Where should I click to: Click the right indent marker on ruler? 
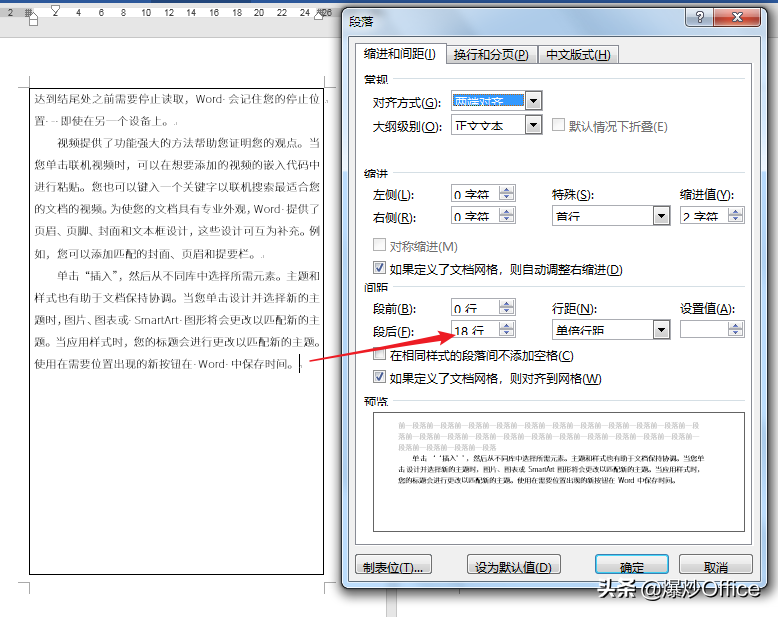[x=319, y=15]
